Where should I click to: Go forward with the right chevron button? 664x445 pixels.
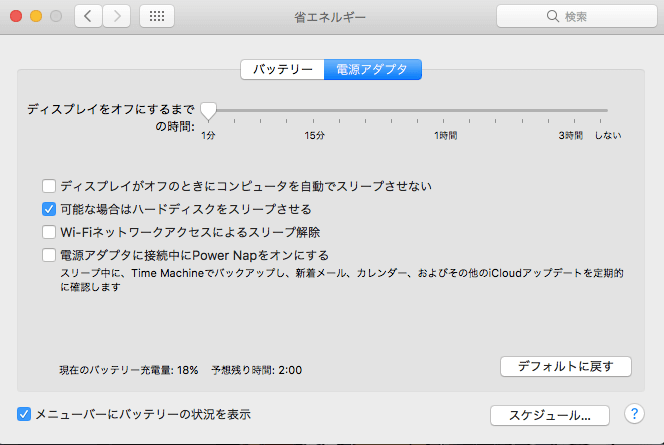click(116, 16)
